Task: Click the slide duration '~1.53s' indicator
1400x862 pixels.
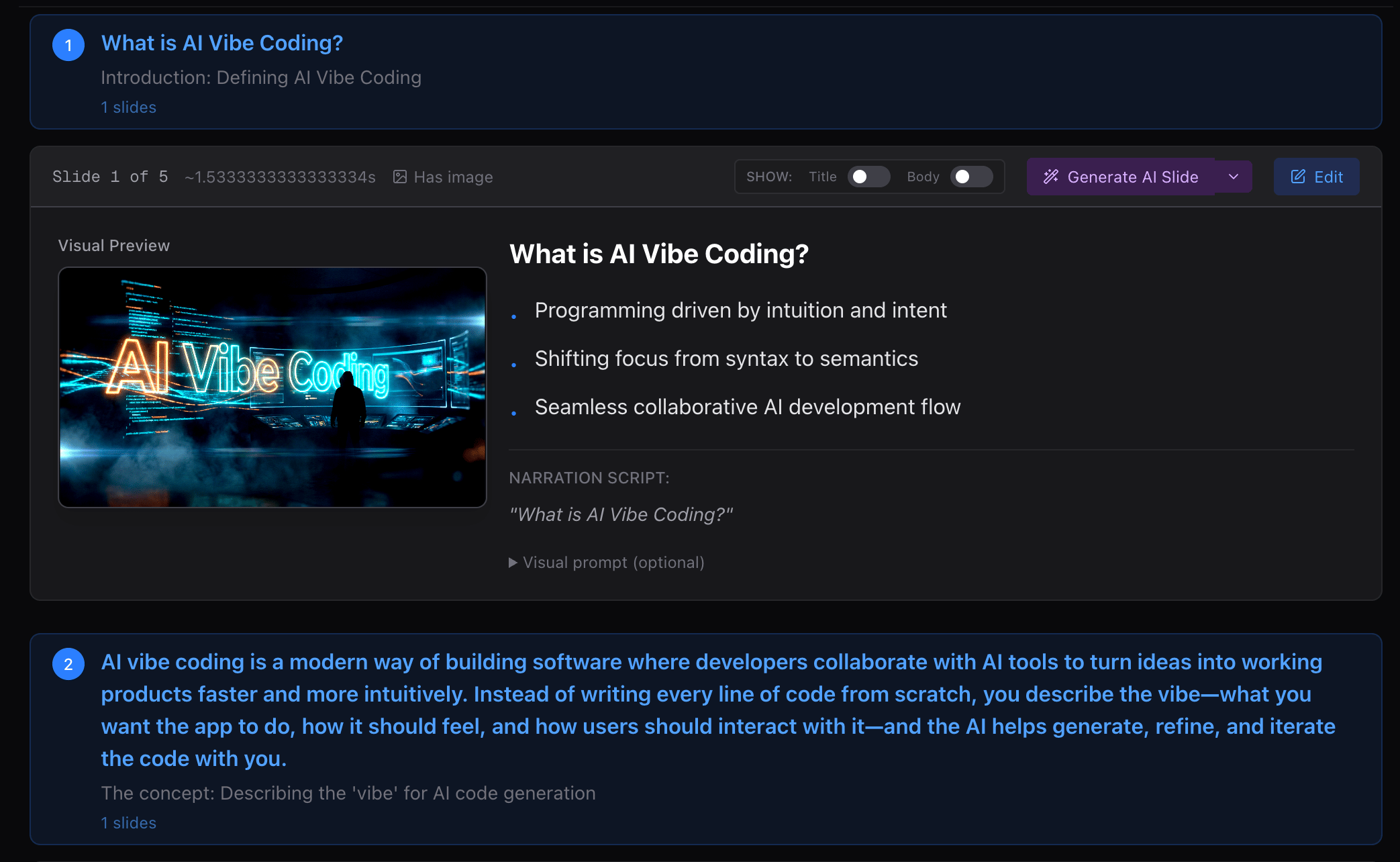Action: 280,177
